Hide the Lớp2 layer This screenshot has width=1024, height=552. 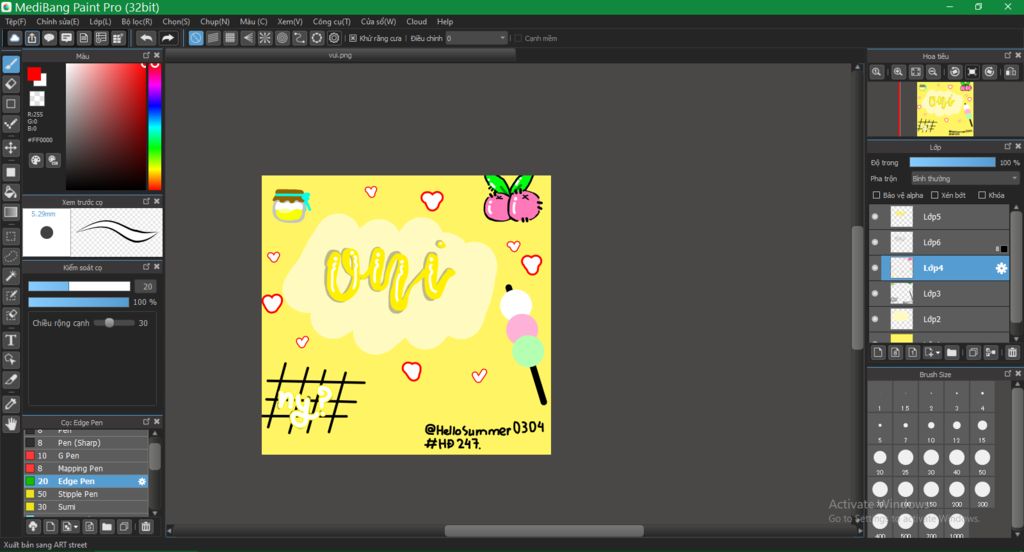point(875,319)
